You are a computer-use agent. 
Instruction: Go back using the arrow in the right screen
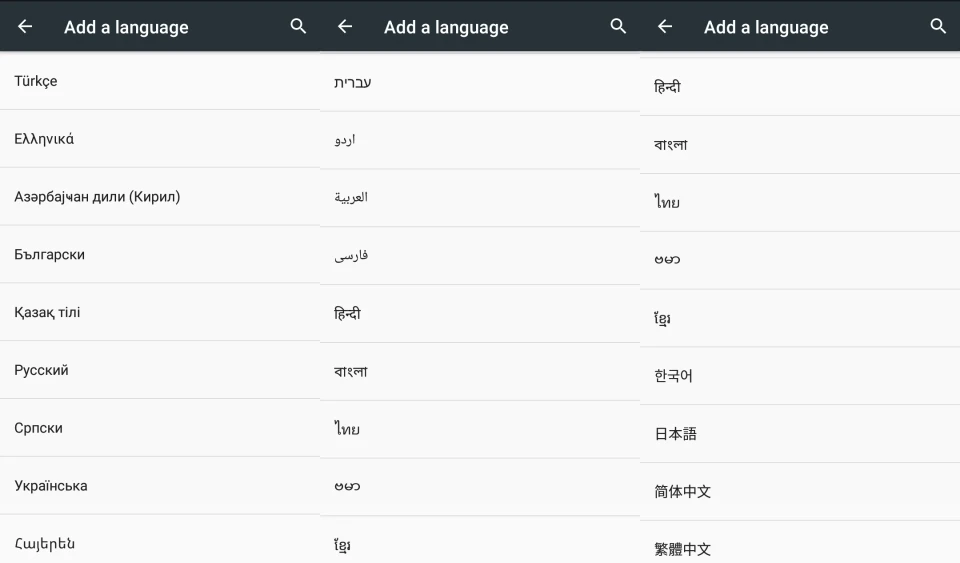pyautogui.click(x=665, y=26)
